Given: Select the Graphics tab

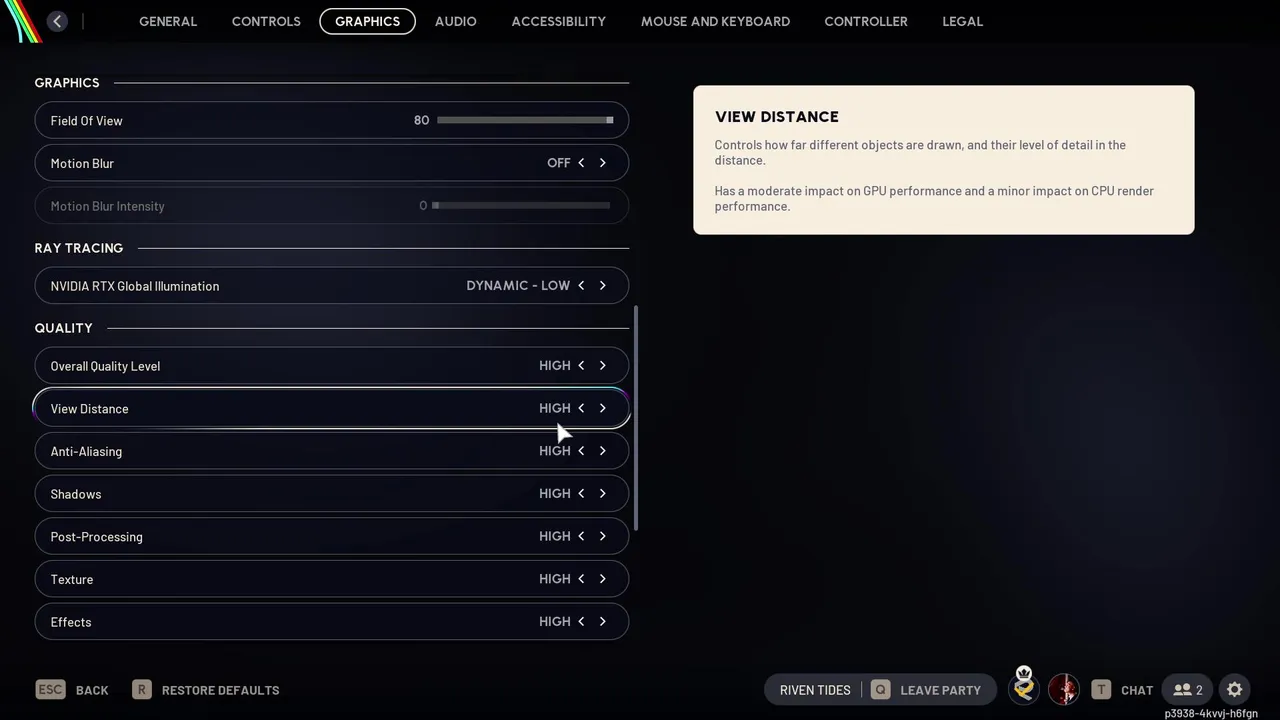Looking at the screenshot, I should click(x=367, y=21).
